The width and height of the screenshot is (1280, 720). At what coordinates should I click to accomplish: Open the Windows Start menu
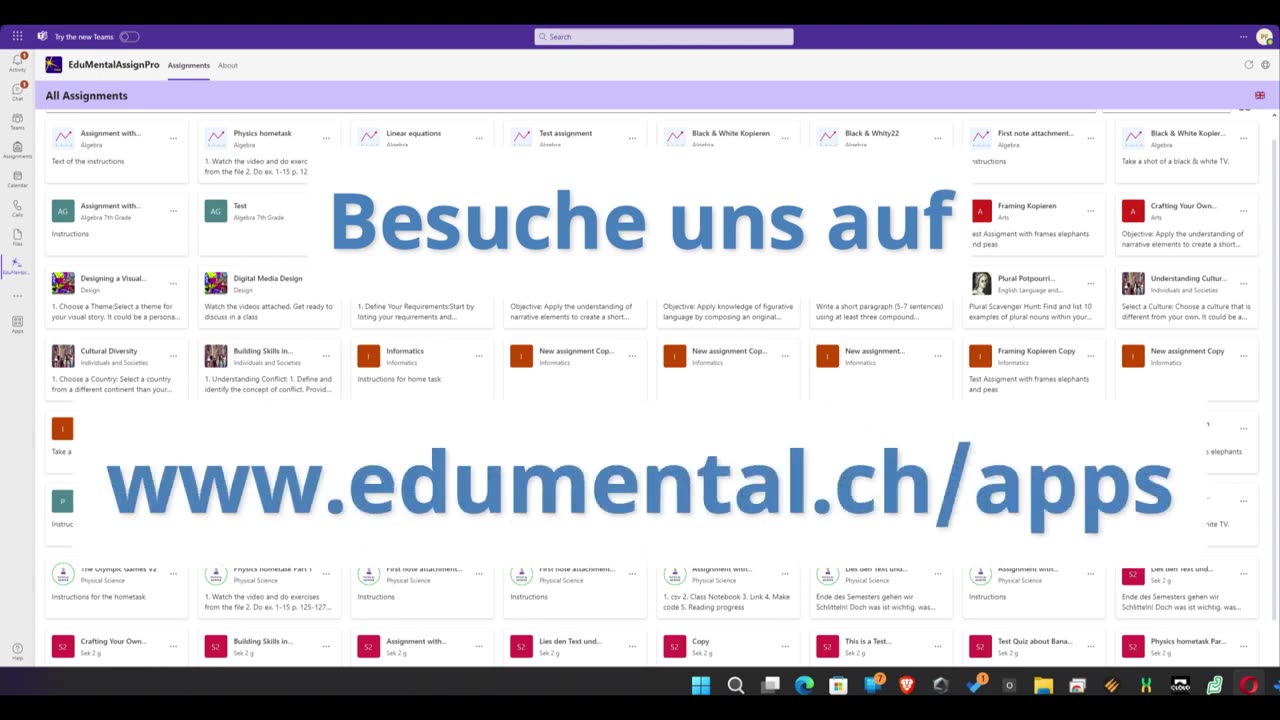pos(701,685)
